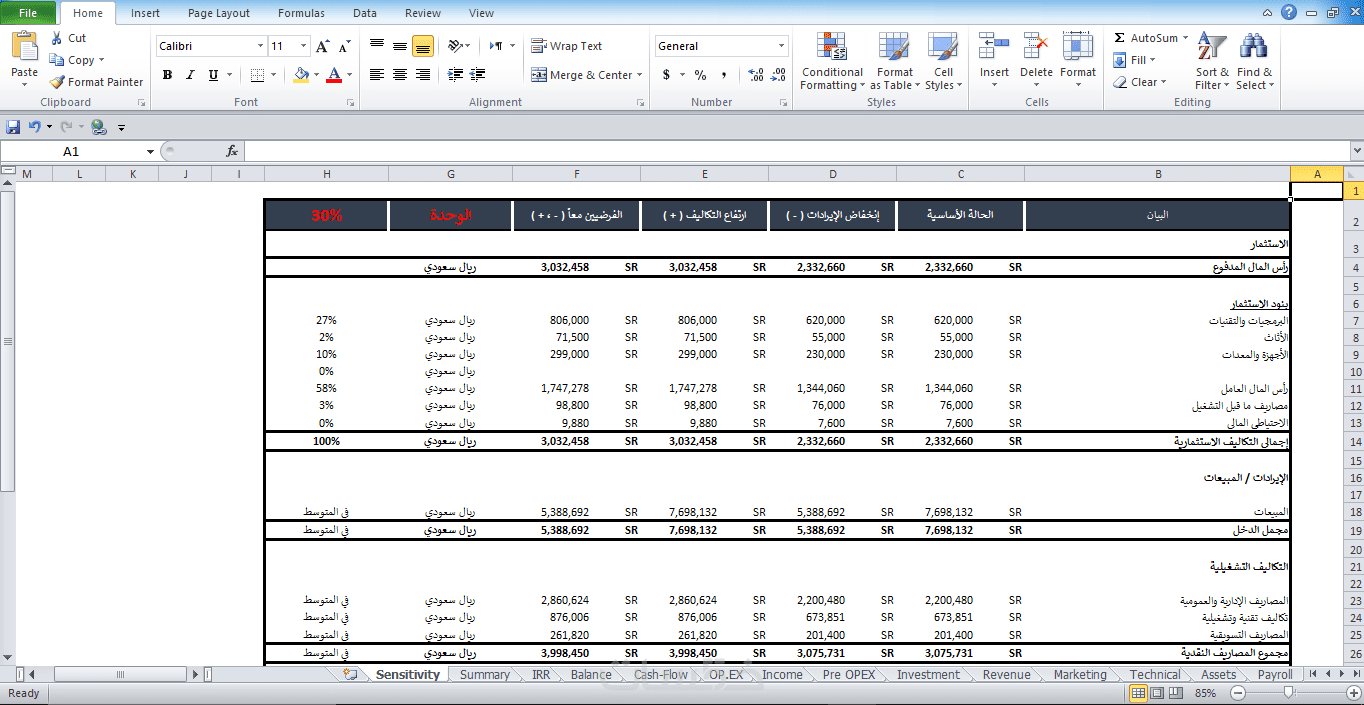Viewport: 1364px width, 705px height.
Task: Click the Copy icon
Action: click(56, 60)
